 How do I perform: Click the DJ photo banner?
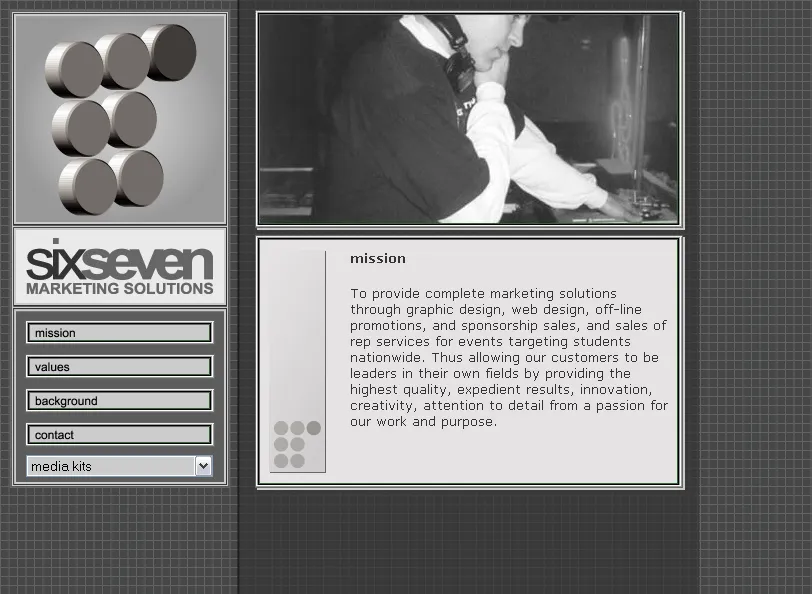469,119
